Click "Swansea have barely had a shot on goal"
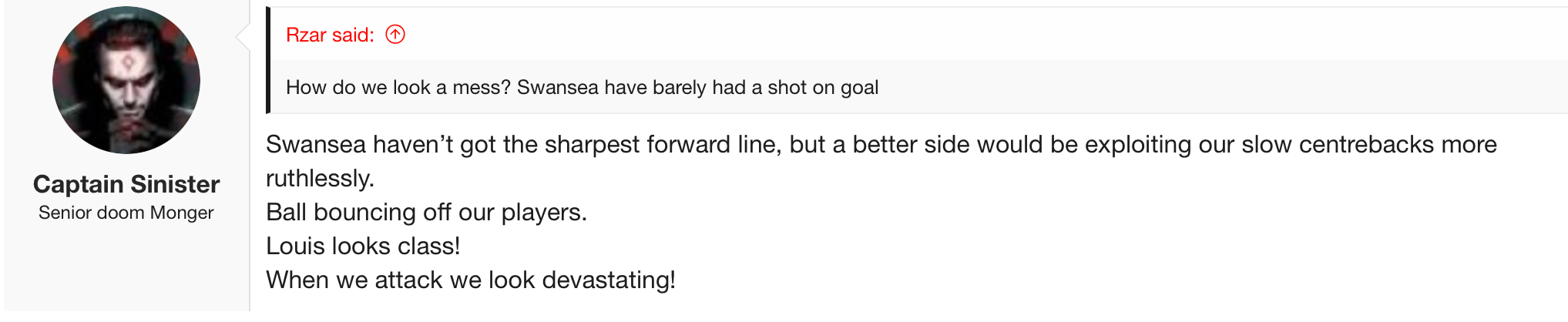The height and width of the screenshot is (322, 1568). pyautogui.click(x=697, y=87)
